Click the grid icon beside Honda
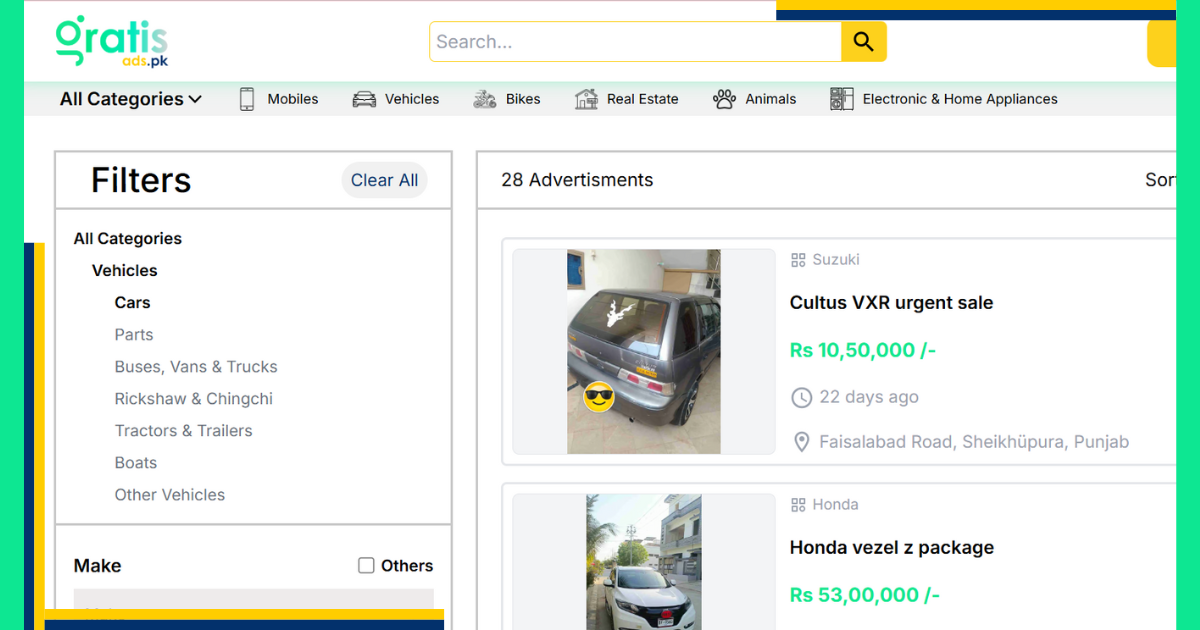 point(798,505)
